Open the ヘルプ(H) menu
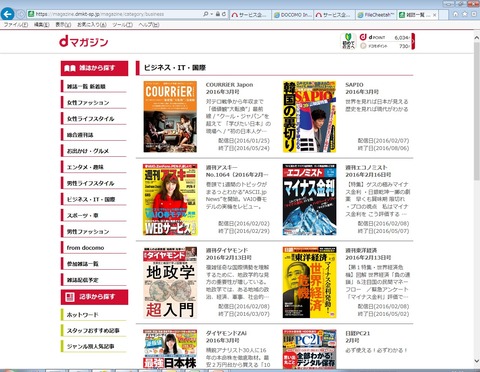This screenshot has height=372, width=480. click(149, 25)
